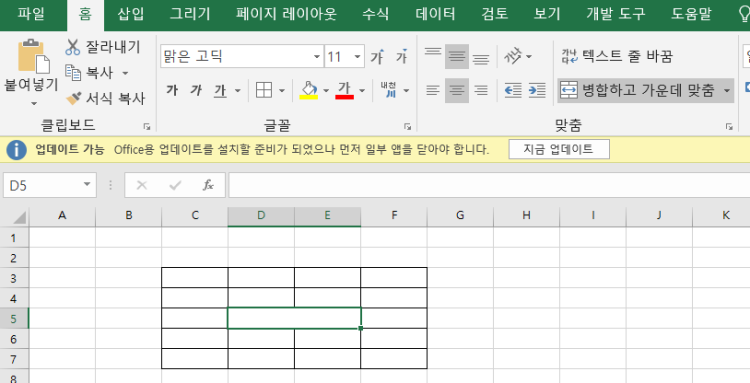Increase font size with larger 가 icon

pyautogui.click(x=377, y=57)
